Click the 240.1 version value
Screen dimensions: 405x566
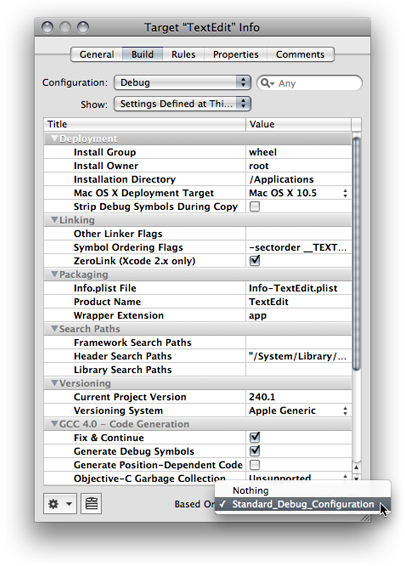[299, 397]
